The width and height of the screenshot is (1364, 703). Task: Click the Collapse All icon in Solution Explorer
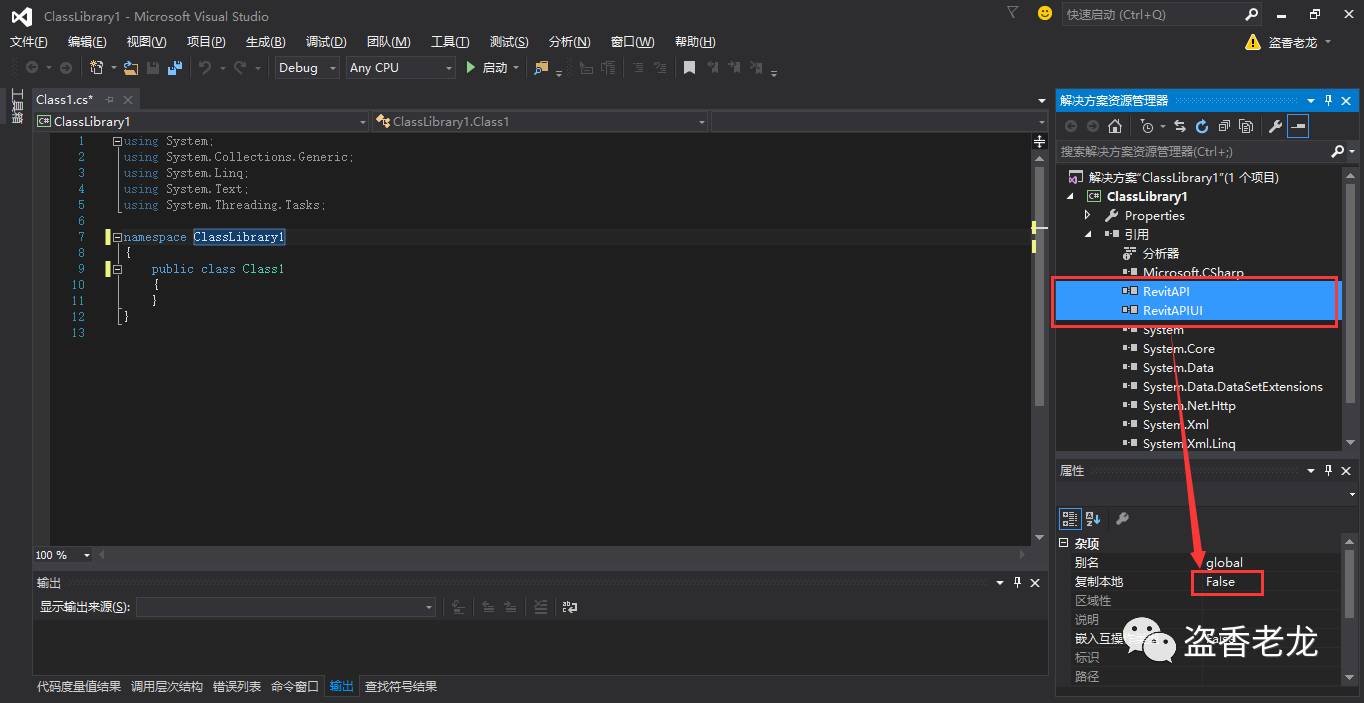[x=1223, y=126]
